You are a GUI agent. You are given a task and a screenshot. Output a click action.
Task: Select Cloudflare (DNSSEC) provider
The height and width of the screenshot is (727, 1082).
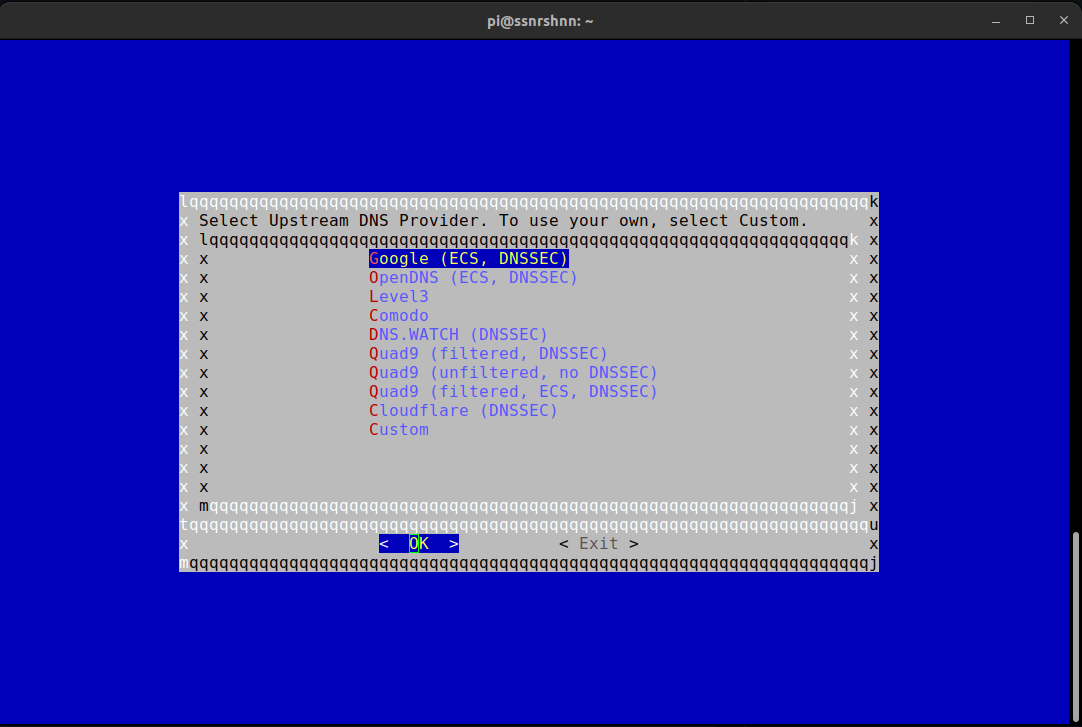[463, 410]
